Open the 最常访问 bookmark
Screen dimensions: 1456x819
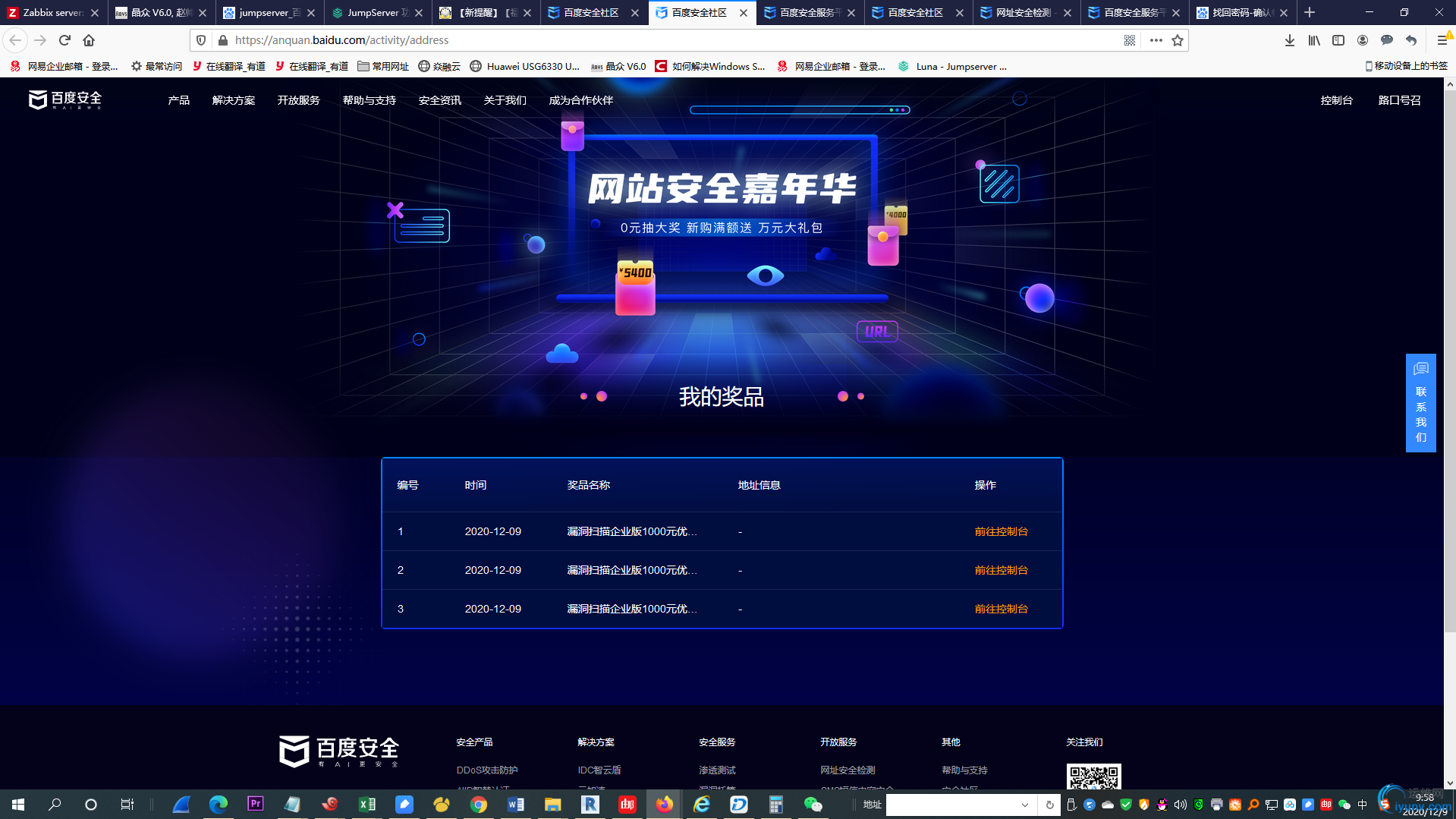[x=156, y=66]
